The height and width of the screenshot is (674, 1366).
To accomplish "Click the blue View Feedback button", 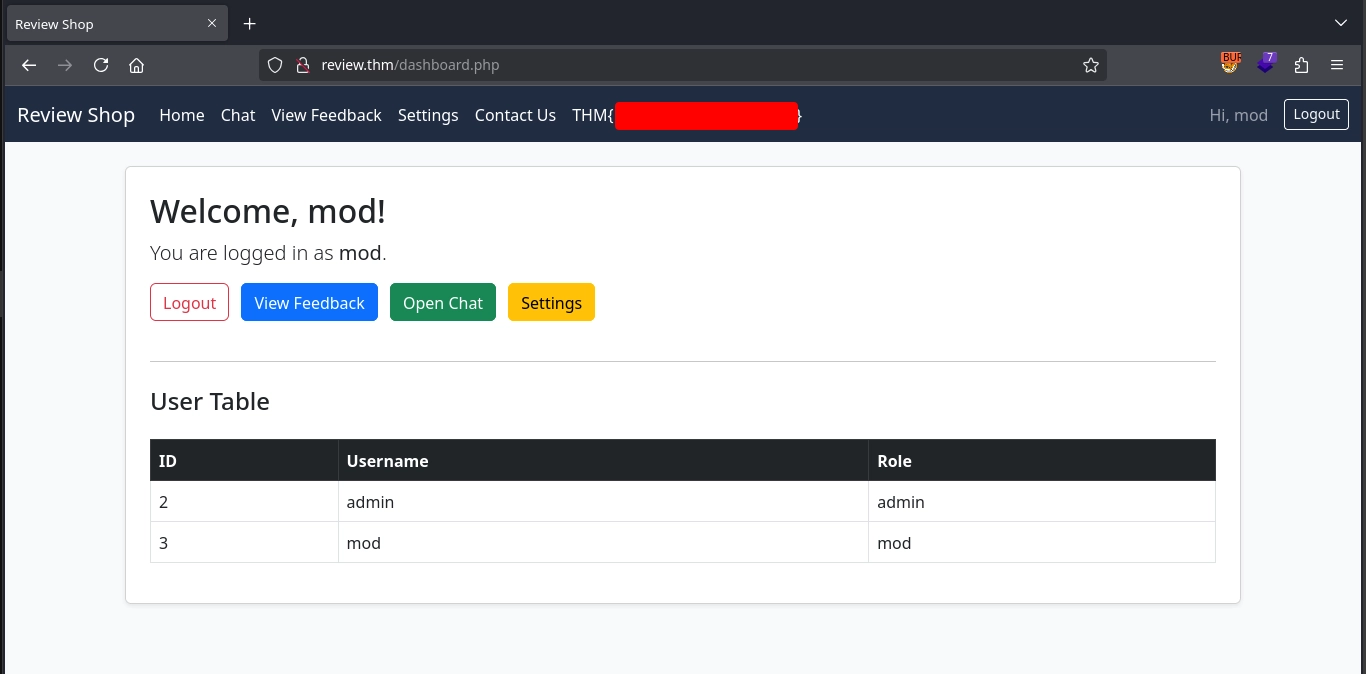I will tap(309, 303).
